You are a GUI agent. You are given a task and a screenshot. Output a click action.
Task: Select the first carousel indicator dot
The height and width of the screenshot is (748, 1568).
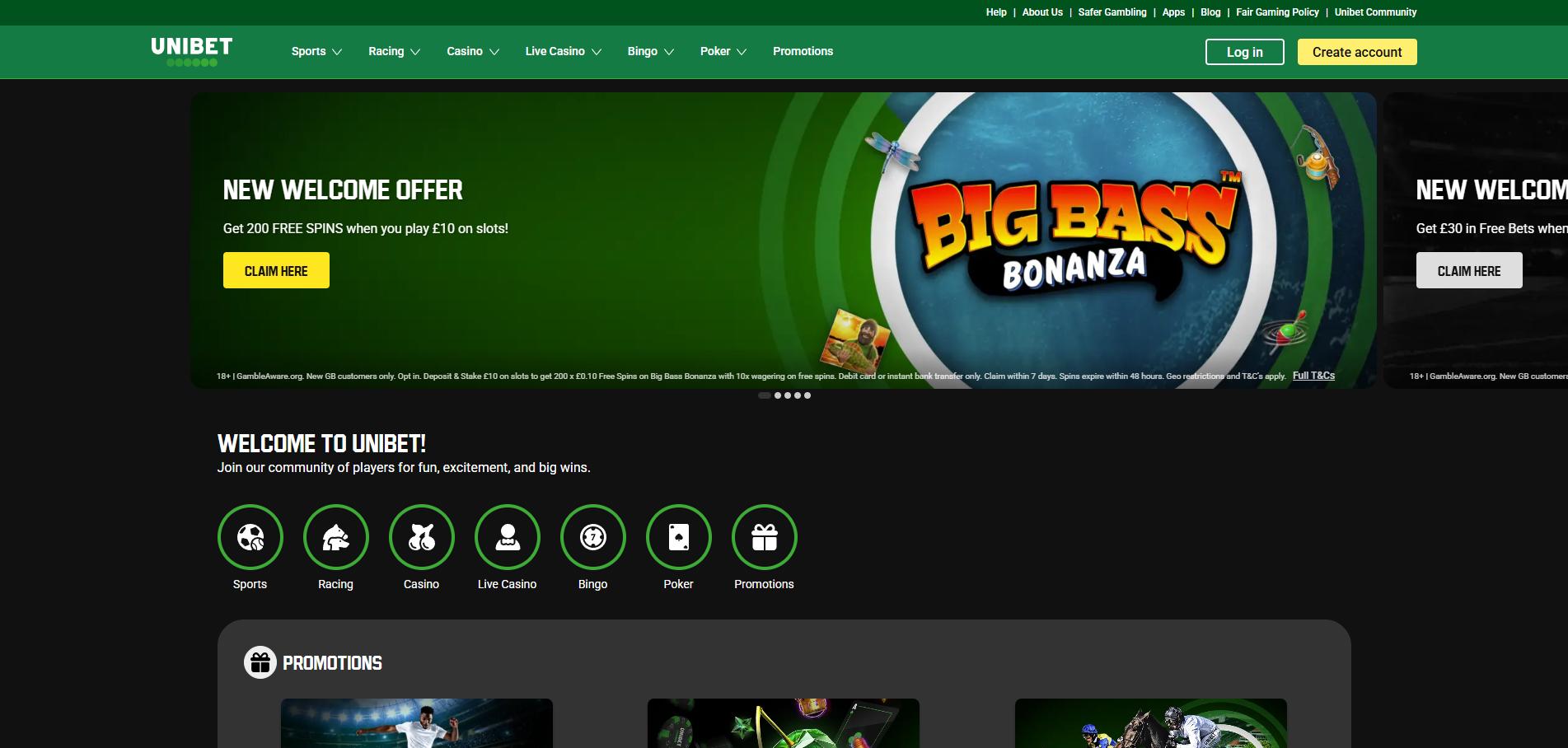pos(765,395)
